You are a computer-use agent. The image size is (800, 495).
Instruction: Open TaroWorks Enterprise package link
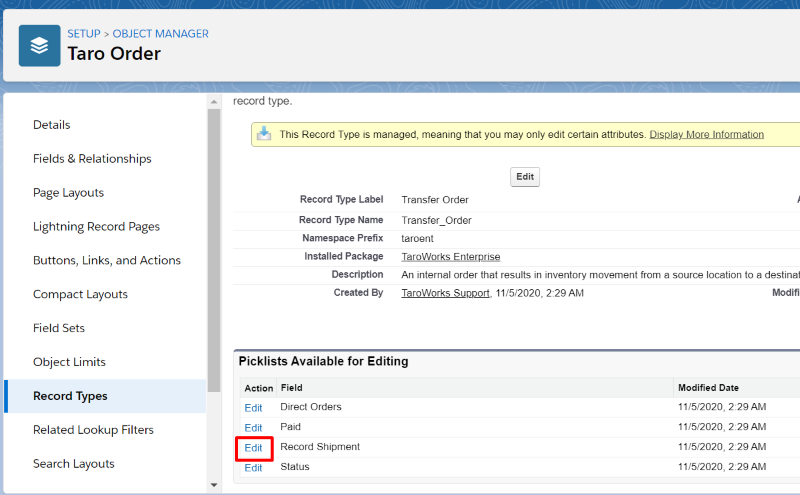(451, 257)
